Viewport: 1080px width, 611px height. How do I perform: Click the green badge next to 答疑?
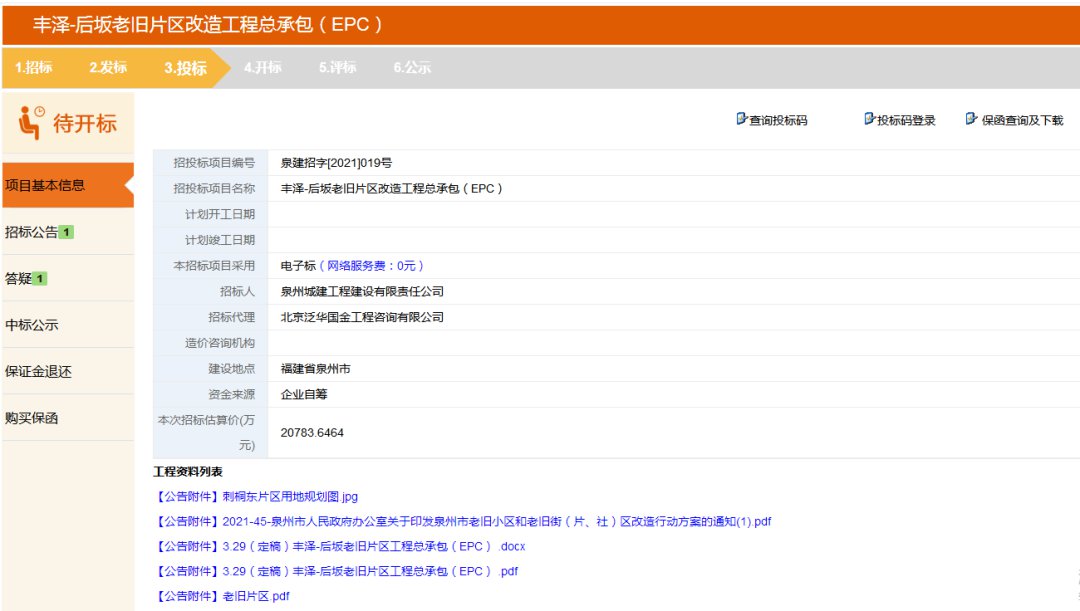tap(40, 279)
